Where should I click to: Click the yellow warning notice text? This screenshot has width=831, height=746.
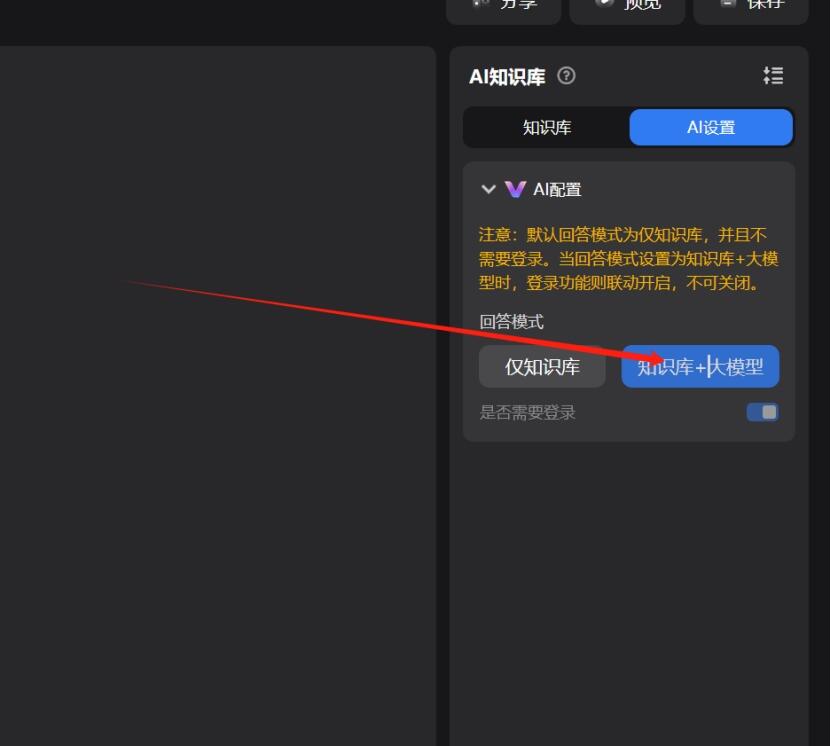point(627,258)
